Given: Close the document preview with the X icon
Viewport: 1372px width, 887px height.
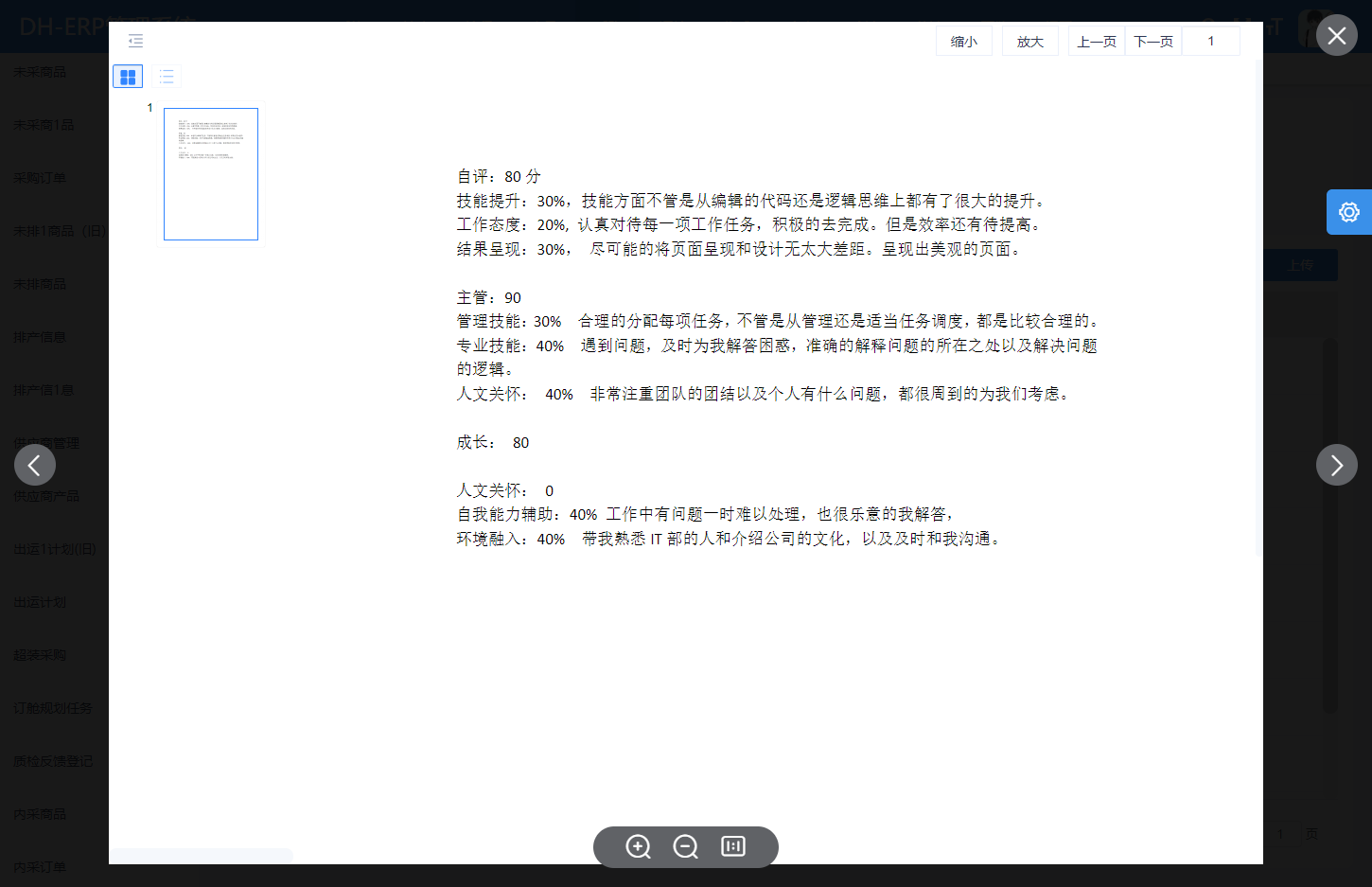Looking at the screenshot, I should tap(1336, 36).
